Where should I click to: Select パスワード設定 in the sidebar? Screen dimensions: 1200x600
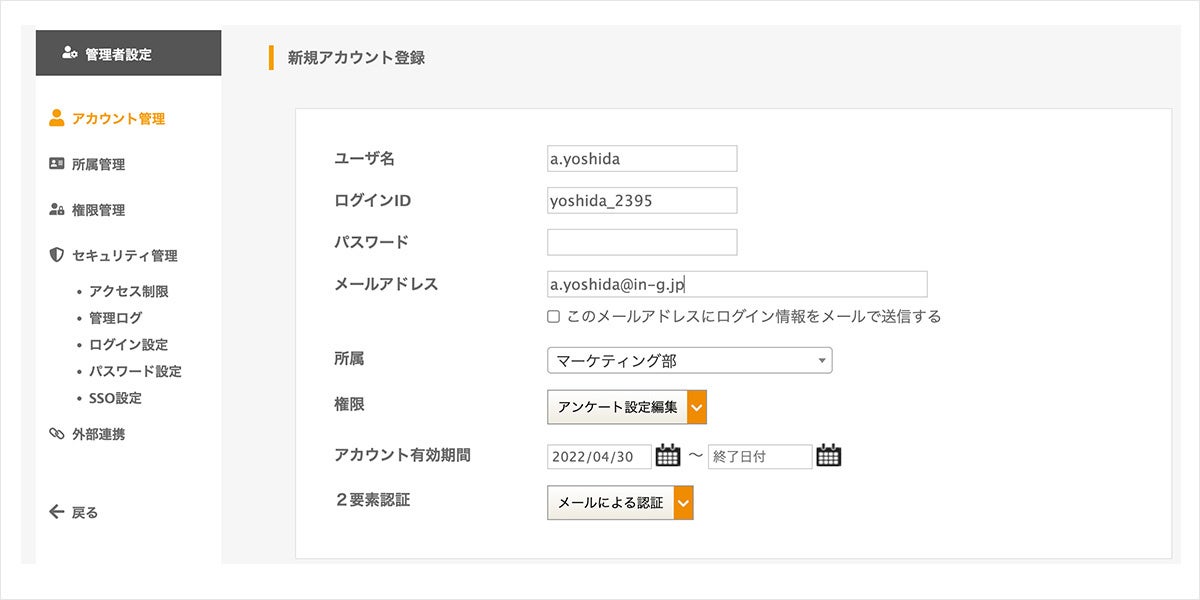tap(135, 371)
